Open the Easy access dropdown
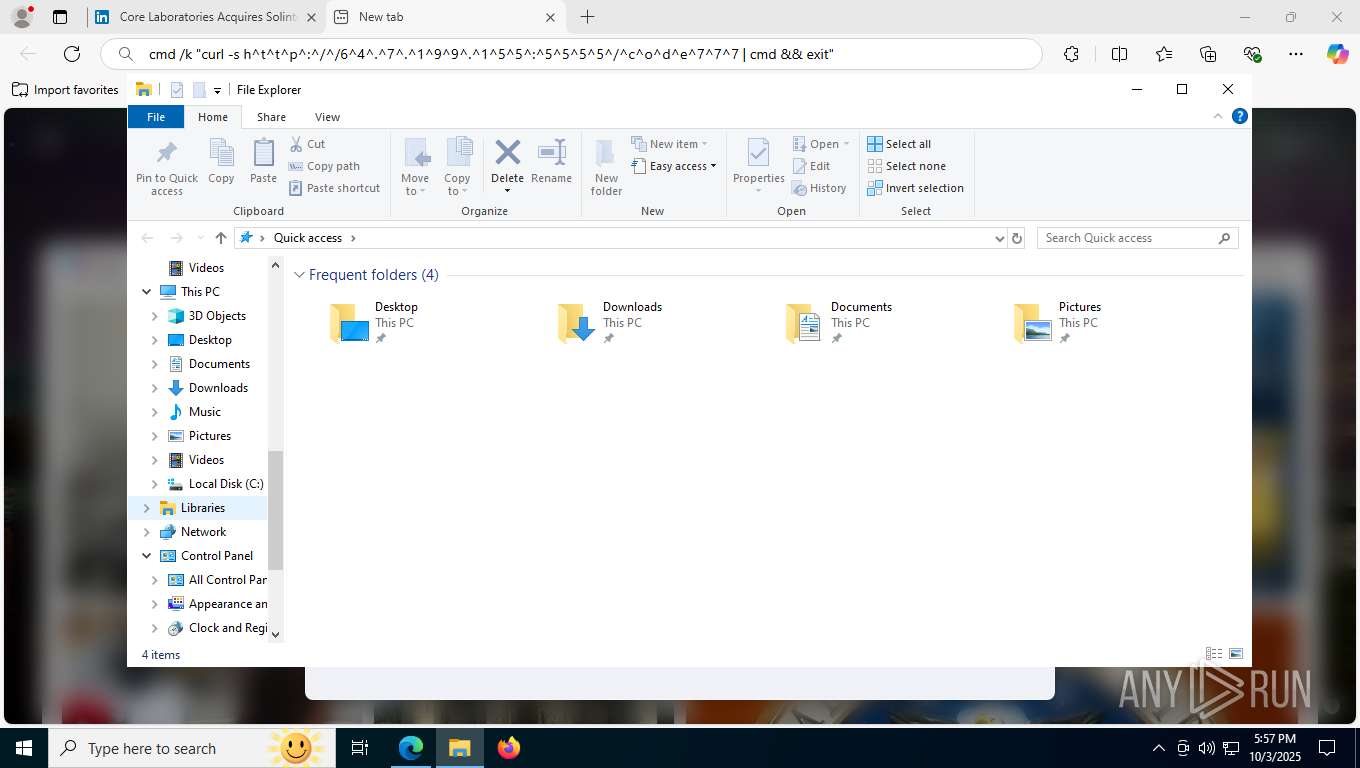Screen dimensions: 1360x768 pyautogui.click(x=674, y=166)
